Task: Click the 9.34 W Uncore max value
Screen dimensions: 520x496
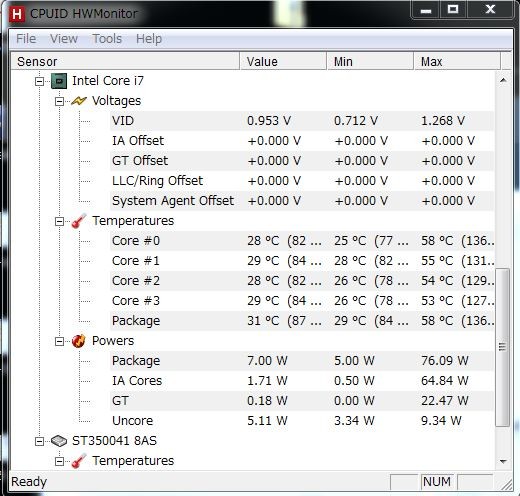Action: (441, 421)
